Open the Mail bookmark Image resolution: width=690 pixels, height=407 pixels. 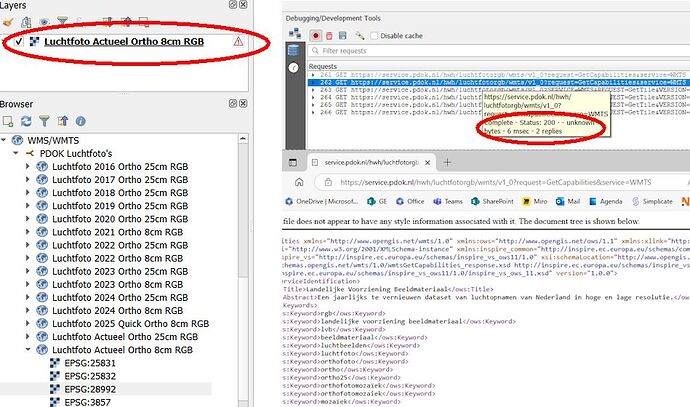click(x=568, y=201)
